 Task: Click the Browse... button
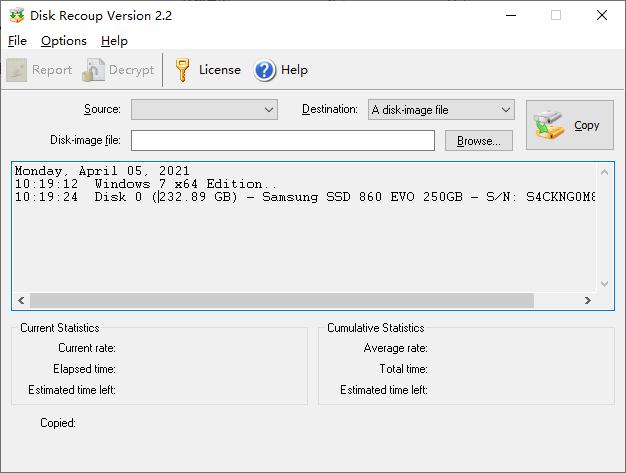(478, 141)
